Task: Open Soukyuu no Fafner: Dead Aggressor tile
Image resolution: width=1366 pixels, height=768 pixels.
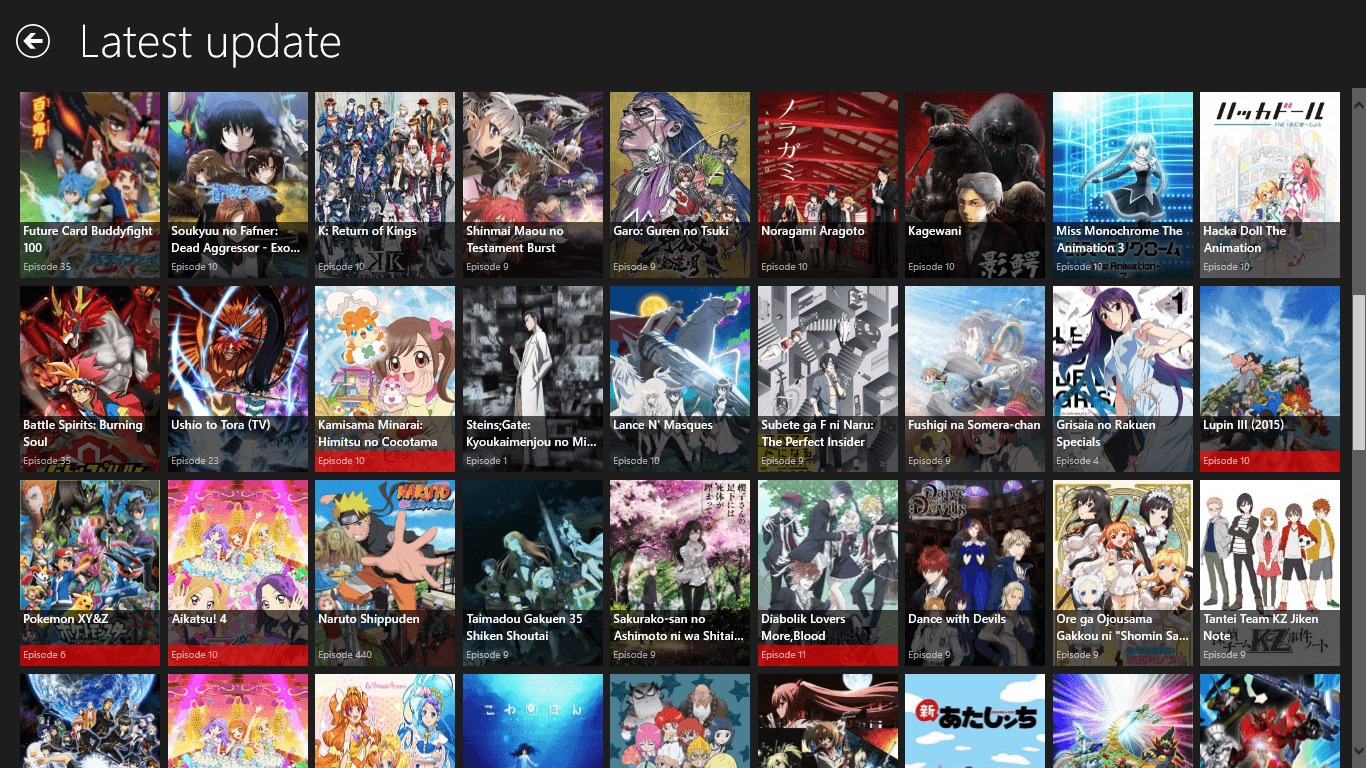Action: 238,185
